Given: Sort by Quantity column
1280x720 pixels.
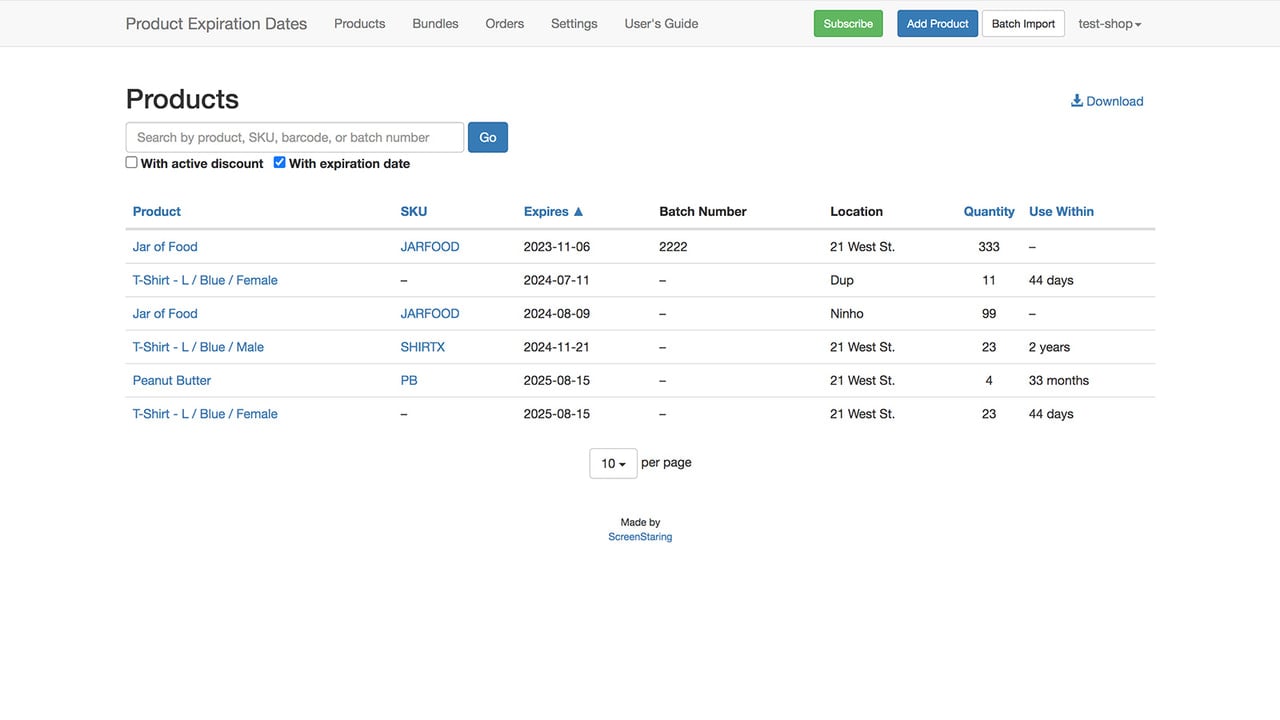Looking at the screenshot, I should 989,211.
